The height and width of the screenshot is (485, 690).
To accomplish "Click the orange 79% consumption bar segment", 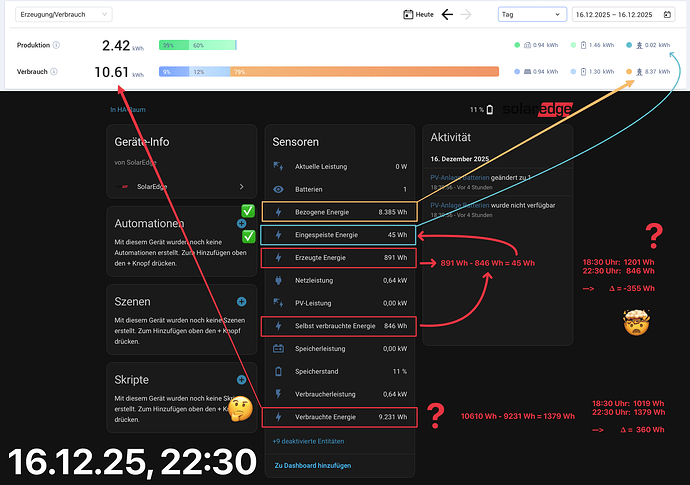I will point(364,71).
